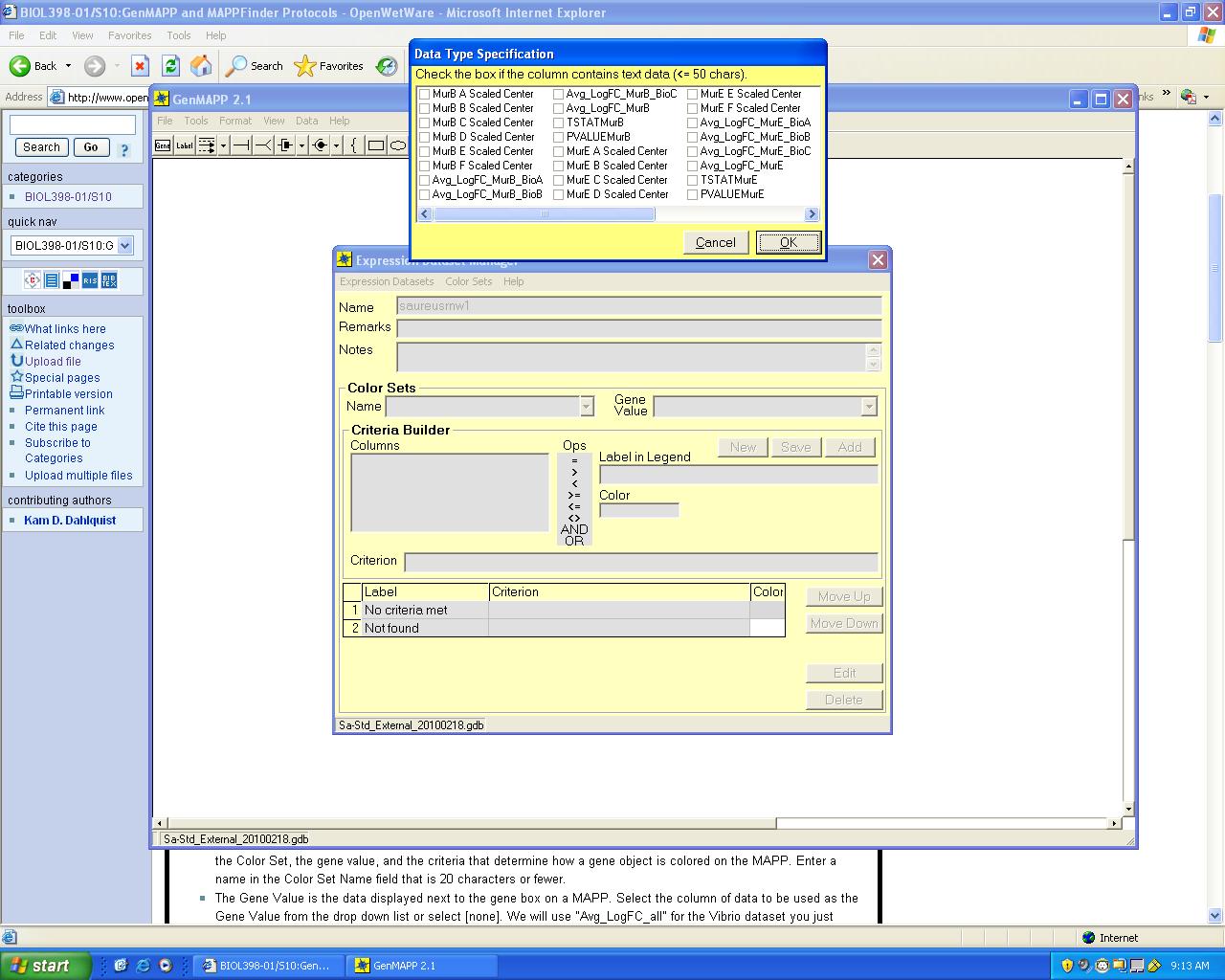Select the Label tool in GenMAPP toolbar
This screenshot has height=980, width=1225.
(x=184, y=145)
